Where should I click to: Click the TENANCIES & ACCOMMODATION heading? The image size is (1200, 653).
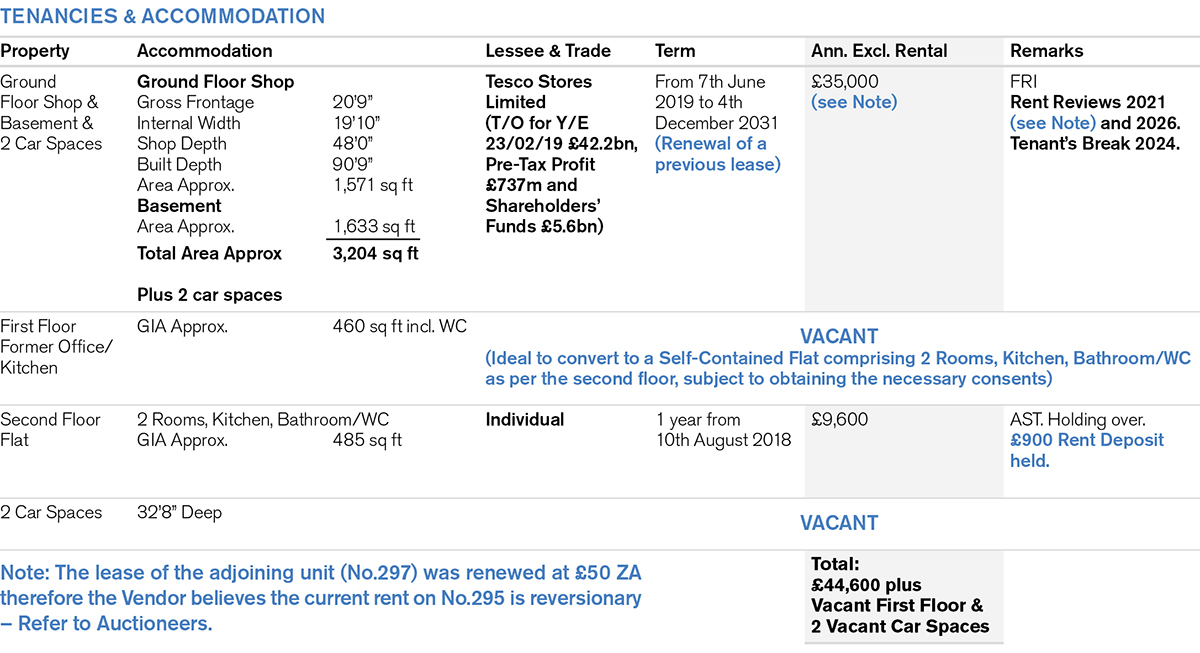point(163,16)
